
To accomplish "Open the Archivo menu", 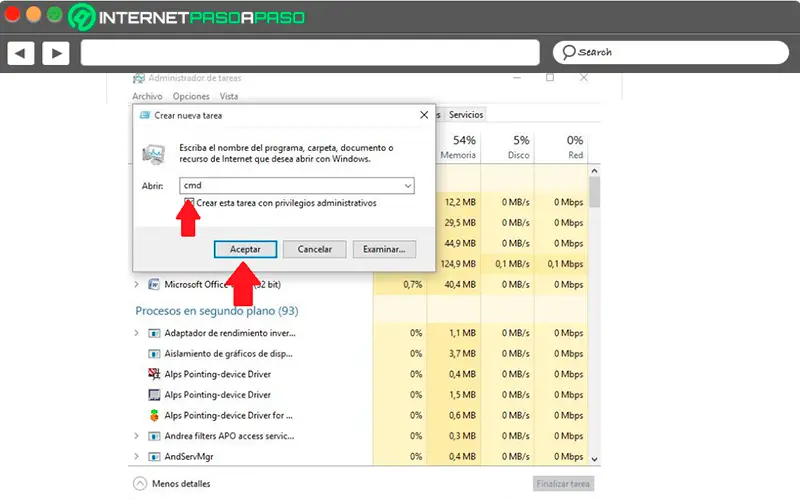I will point(147,96).
